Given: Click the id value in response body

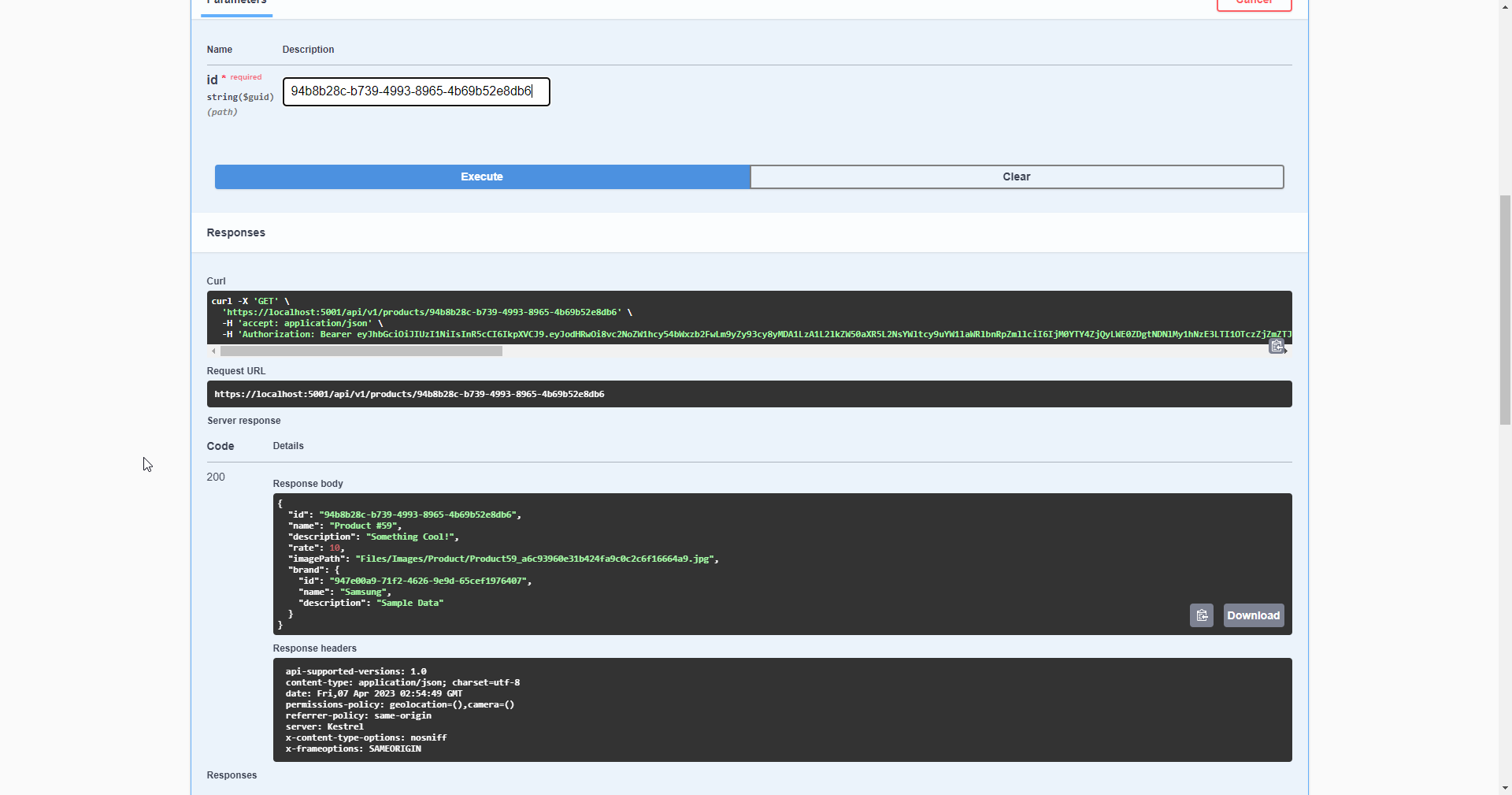Looking at the screenshot, I should pos(417,515).
